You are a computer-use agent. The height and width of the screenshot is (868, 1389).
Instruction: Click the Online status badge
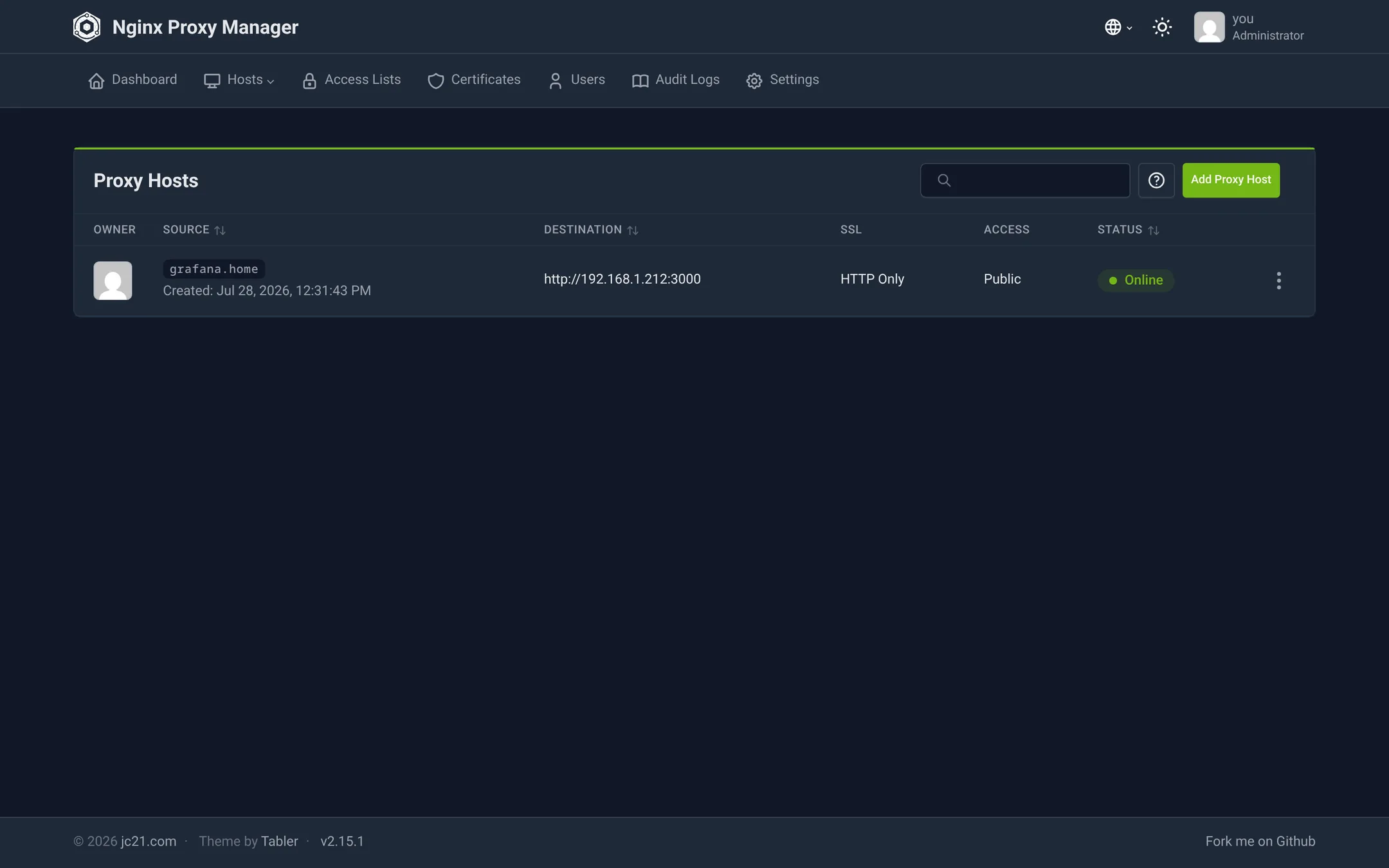coord(1136,280)
